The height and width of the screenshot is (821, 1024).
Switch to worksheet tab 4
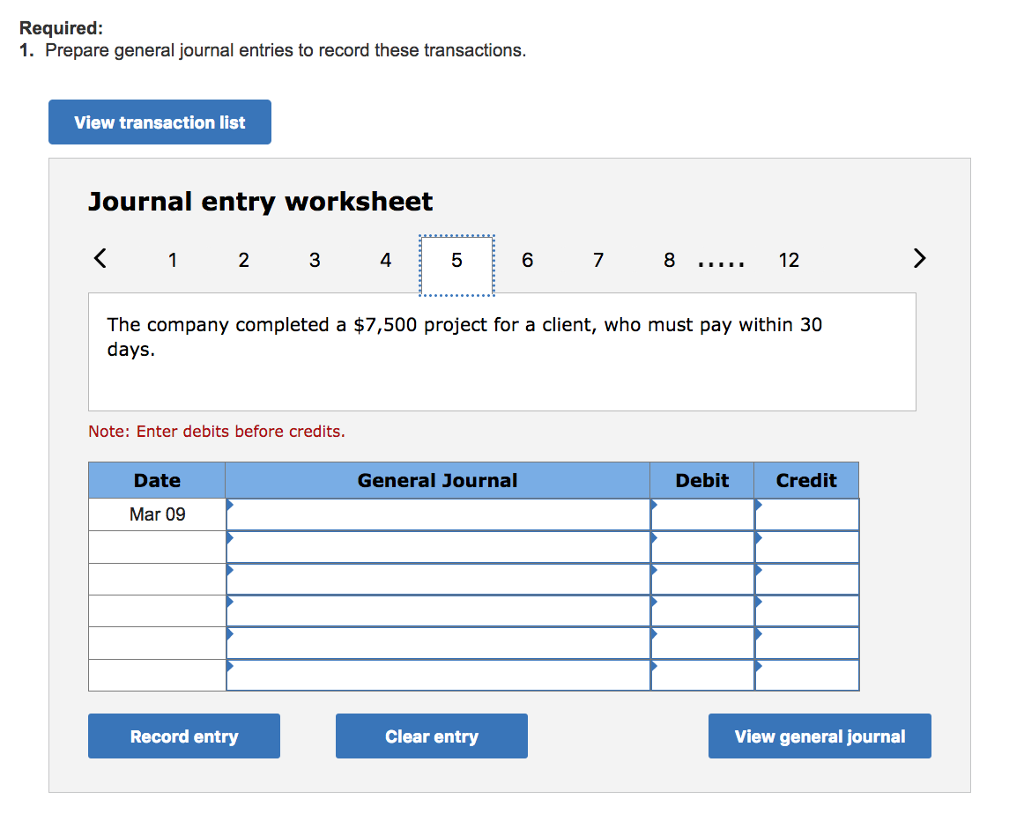(x=386, y=260)
